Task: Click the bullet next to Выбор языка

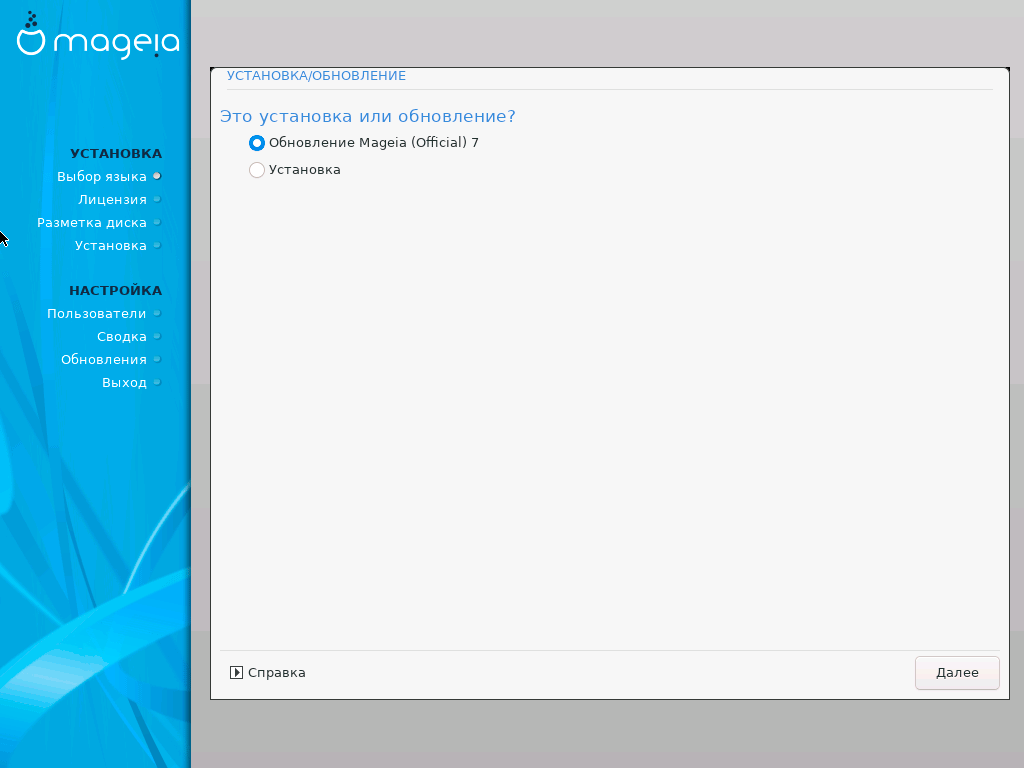Action: [x=157, y=176]
